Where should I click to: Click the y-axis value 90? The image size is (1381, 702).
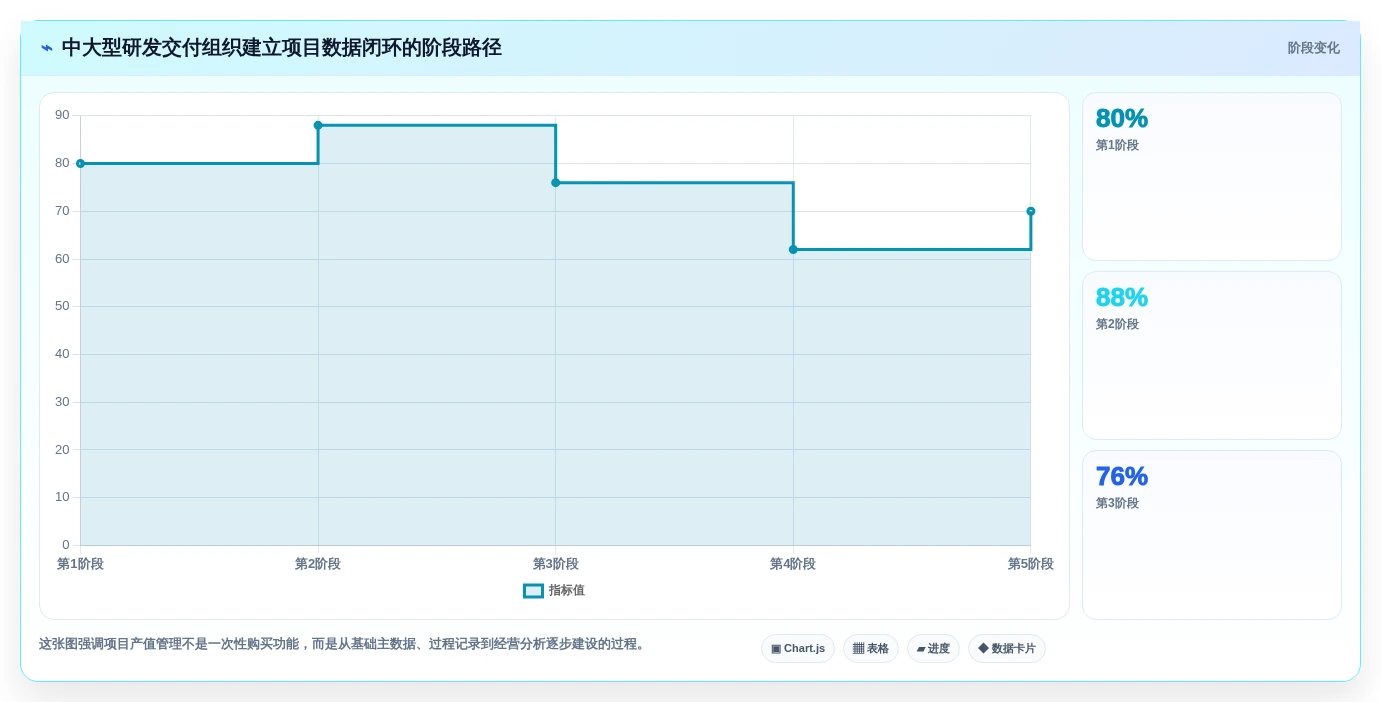62,115
